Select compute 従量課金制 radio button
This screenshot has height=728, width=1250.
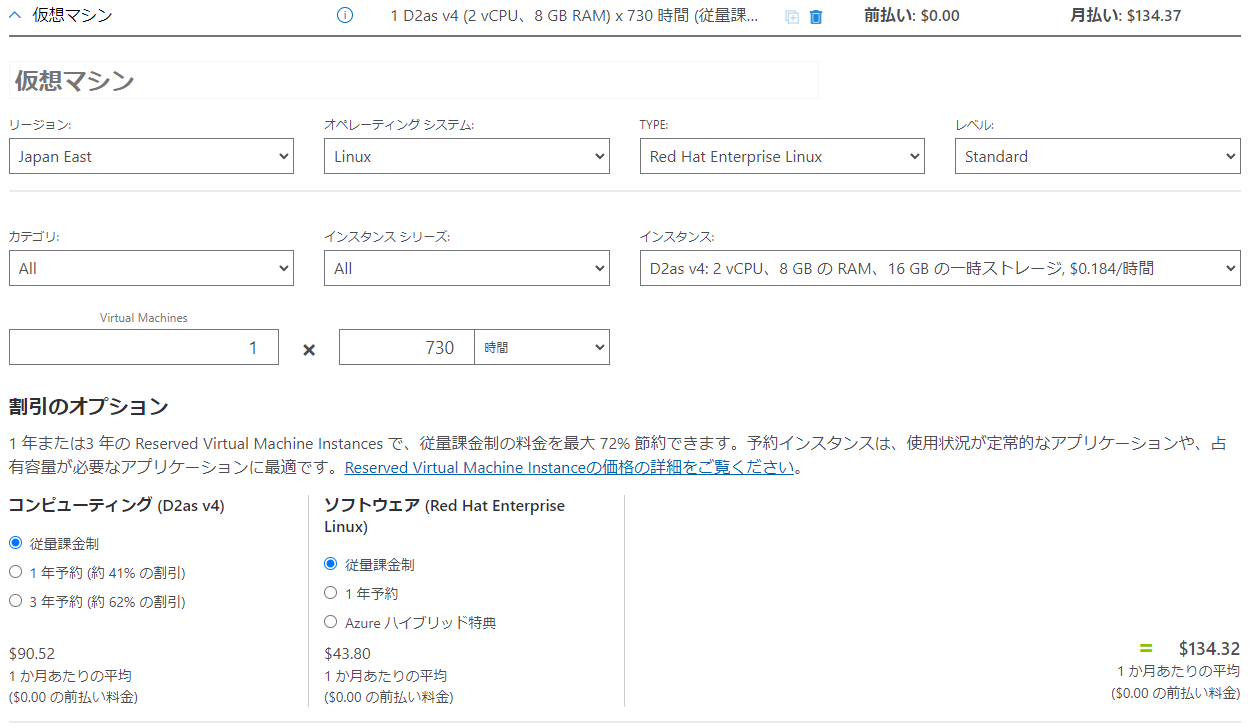tap(15, 543)
